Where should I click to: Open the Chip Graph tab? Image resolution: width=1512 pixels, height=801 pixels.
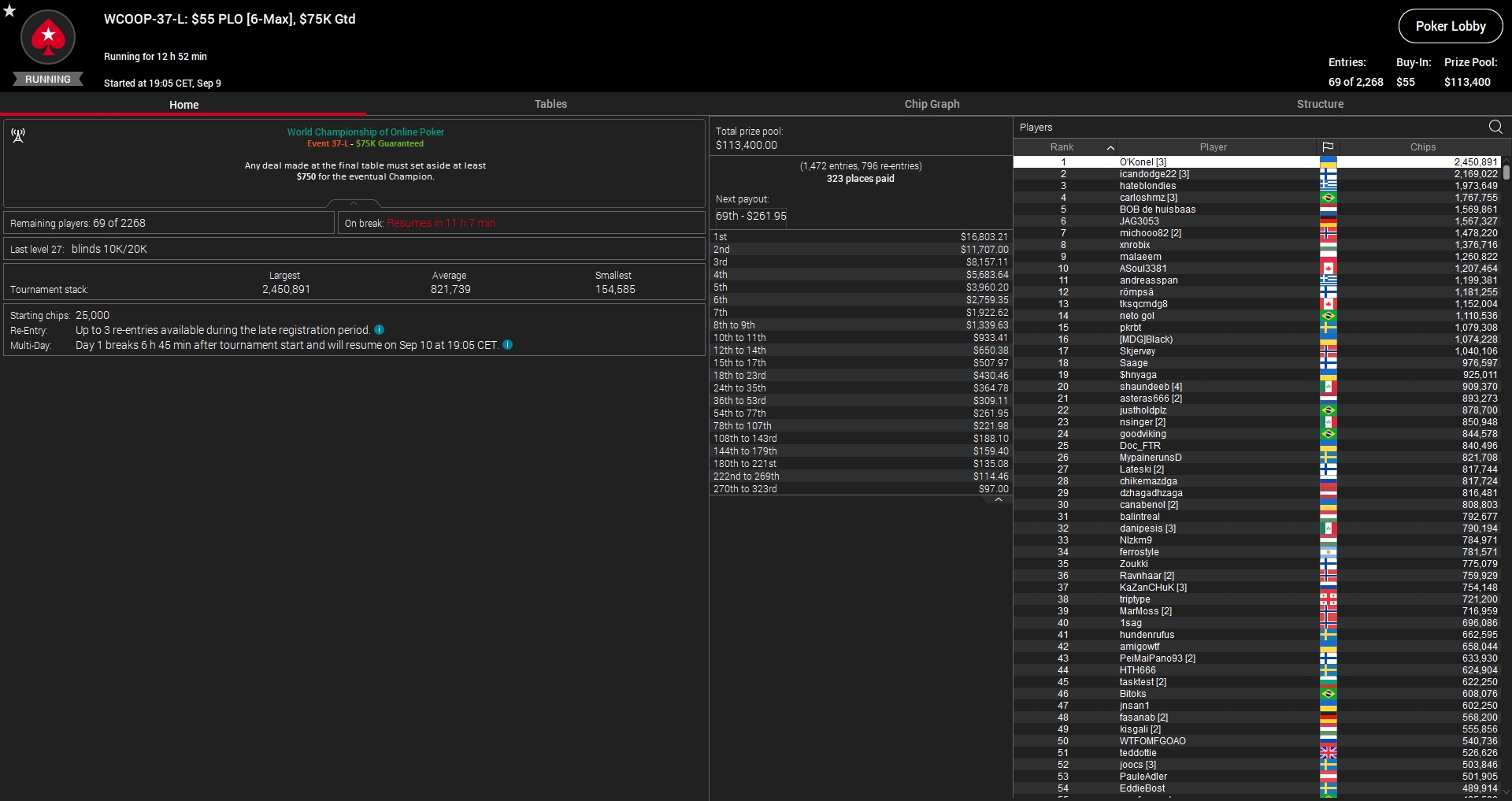pyautogui.click(x=932, y=104)
